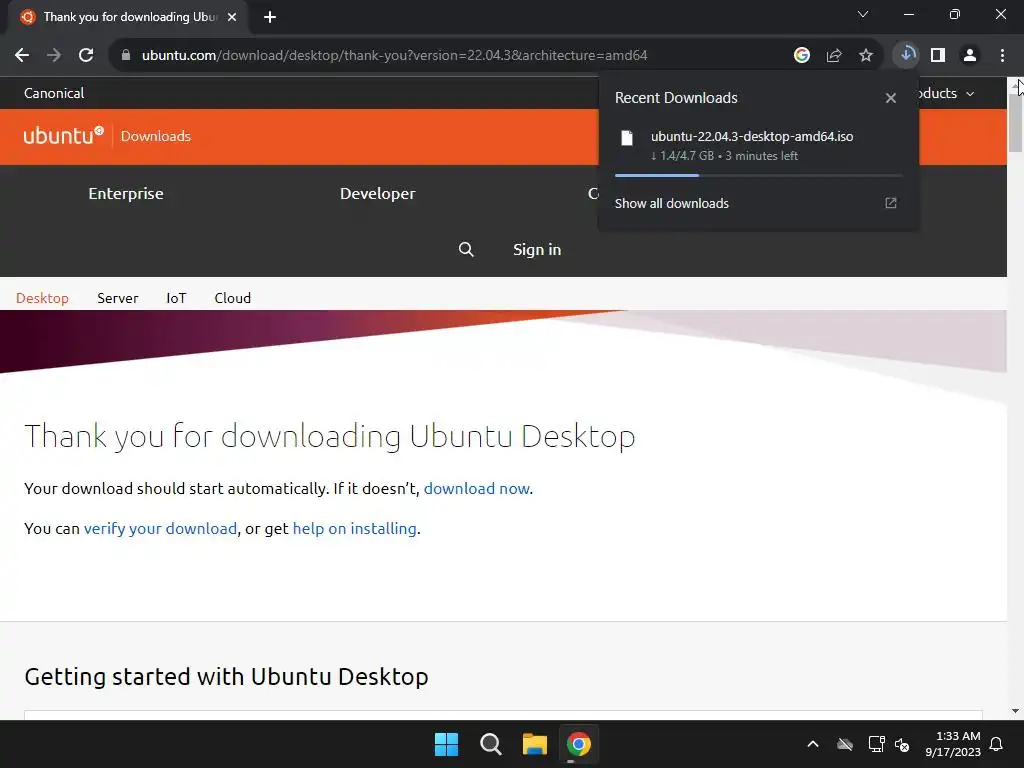Toggle the Chrome downloads icon
Image resolution: width=1024 pixels, height=768 pixels.
coord(906,55)
